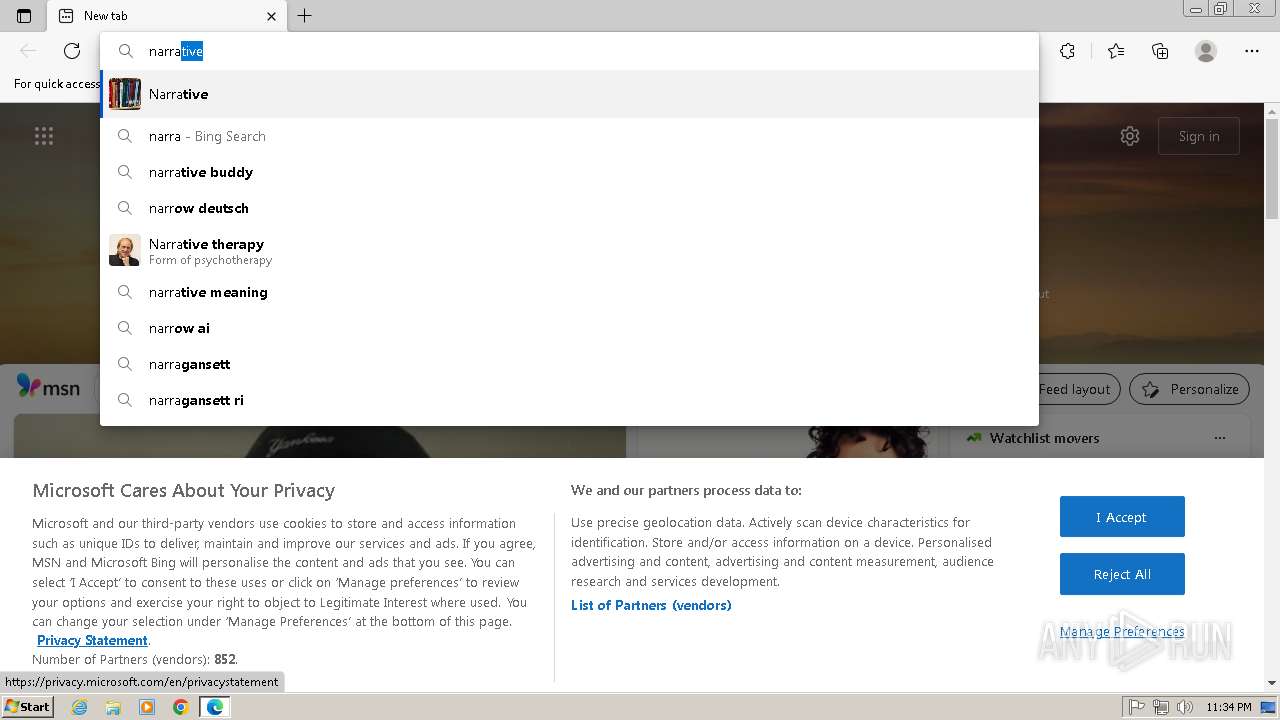The height and width of the screenshot is (720, 1280).
Task: Click the network tray icon
Action: pyautogui.click(x=1161, y=707)
